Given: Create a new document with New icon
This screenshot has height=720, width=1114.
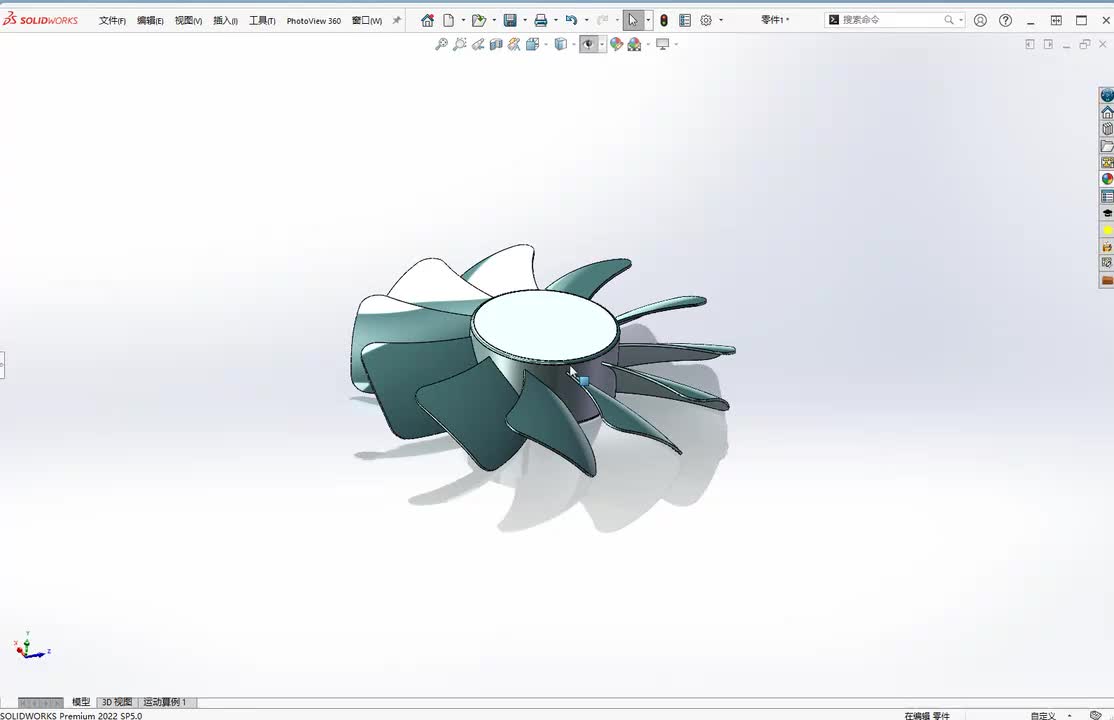Looking at the screenshot, I should point(448,21).
